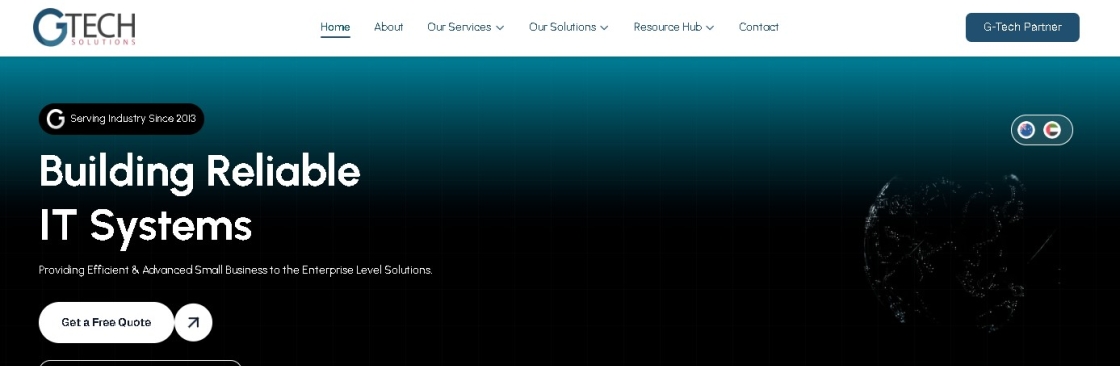Image resolution: width=1120 pixels, height=366 pixels.
Task: Click the G-Tech Partner button
Action: [x=1022, y=27]
